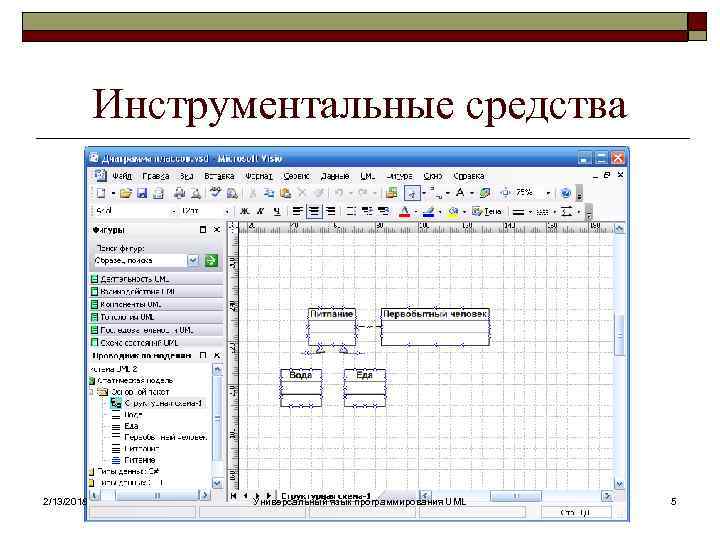The width and height of the screenshot is (720, 540).
Task: Click the Save diskette icon
Action: 142,193
